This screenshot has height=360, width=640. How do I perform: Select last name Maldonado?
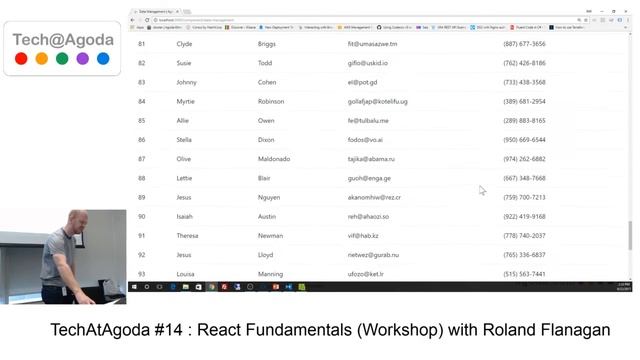coord(274,159)
